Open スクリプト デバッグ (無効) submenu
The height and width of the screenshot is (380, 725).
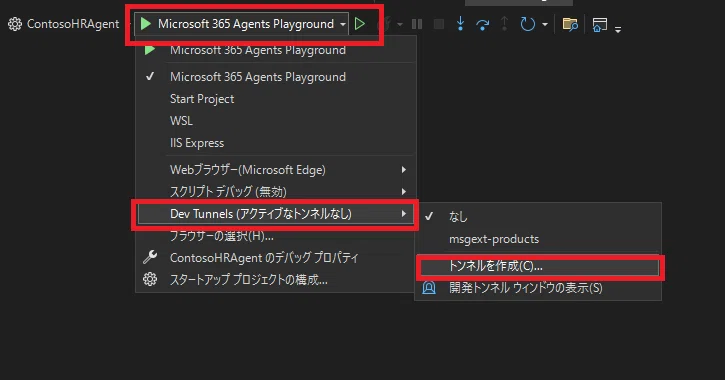(276, 191)
